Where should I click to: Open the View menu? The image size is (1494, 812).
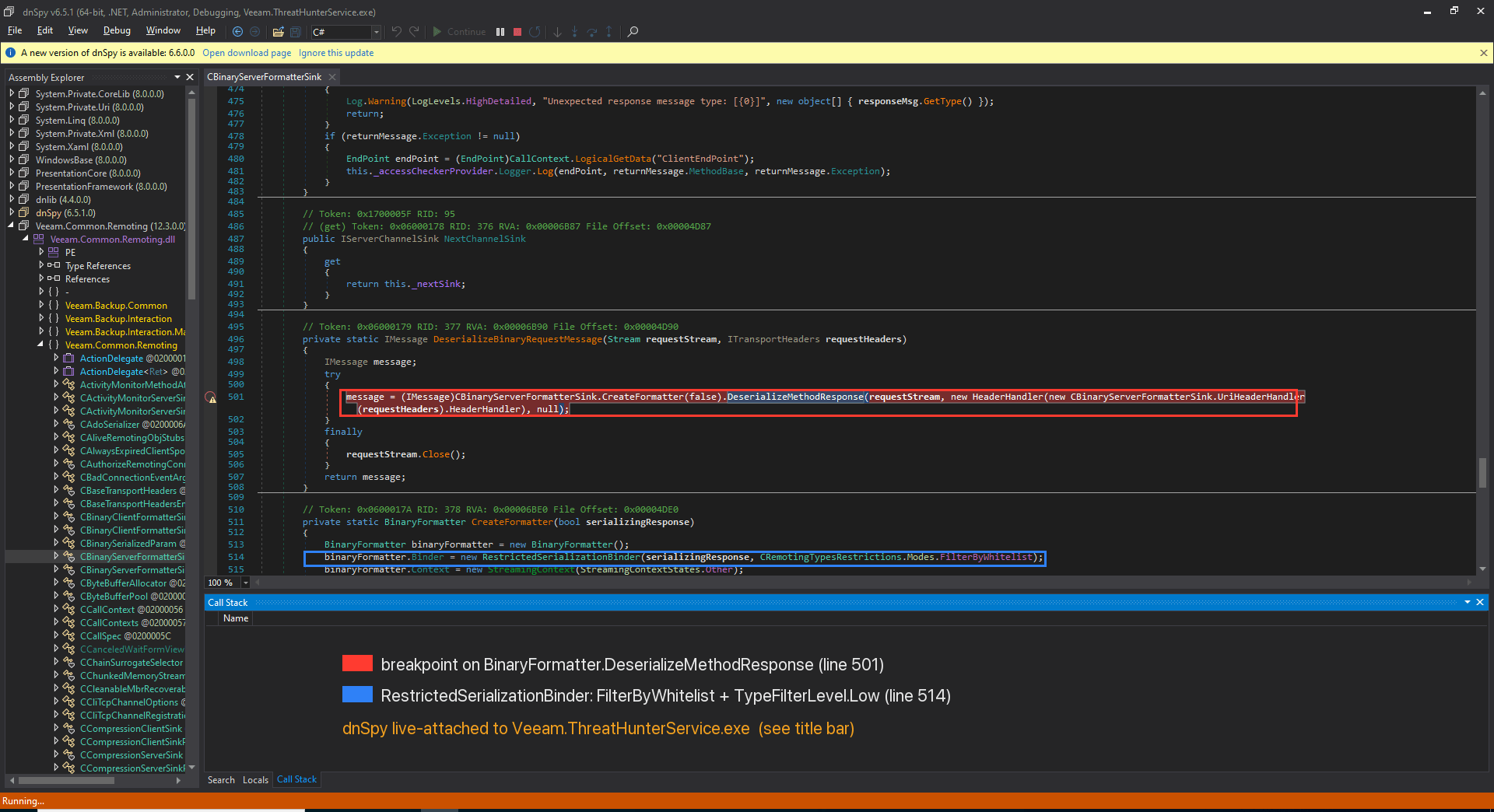(x=78, y=30)
